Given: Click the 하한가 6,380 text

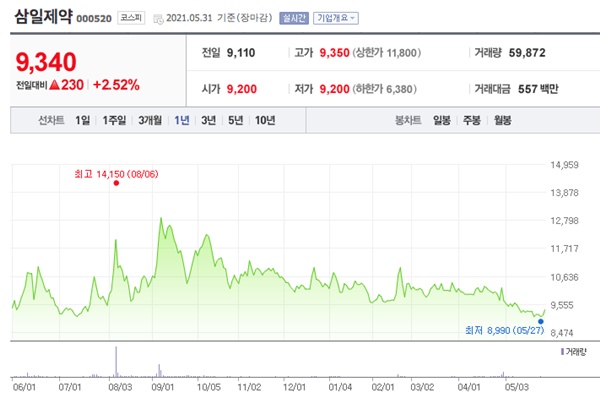Looking at the screenshot, I should [384, 89].
